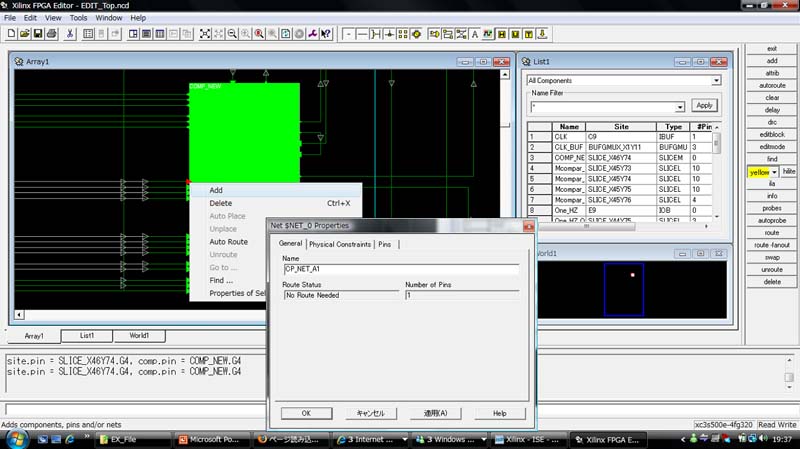Click the Name field containing CP_NET_A1
This screenshot has height=449, width=800.
(x=402, y=269)
